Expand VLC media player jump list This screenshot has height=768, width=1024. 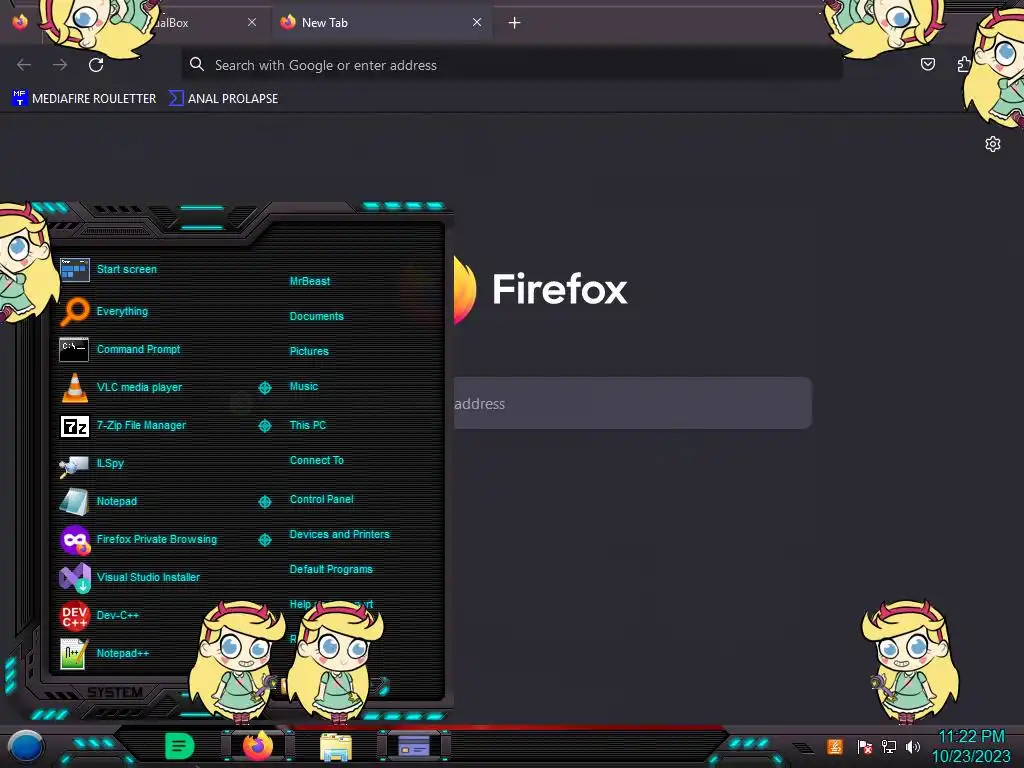pos(264,388)
